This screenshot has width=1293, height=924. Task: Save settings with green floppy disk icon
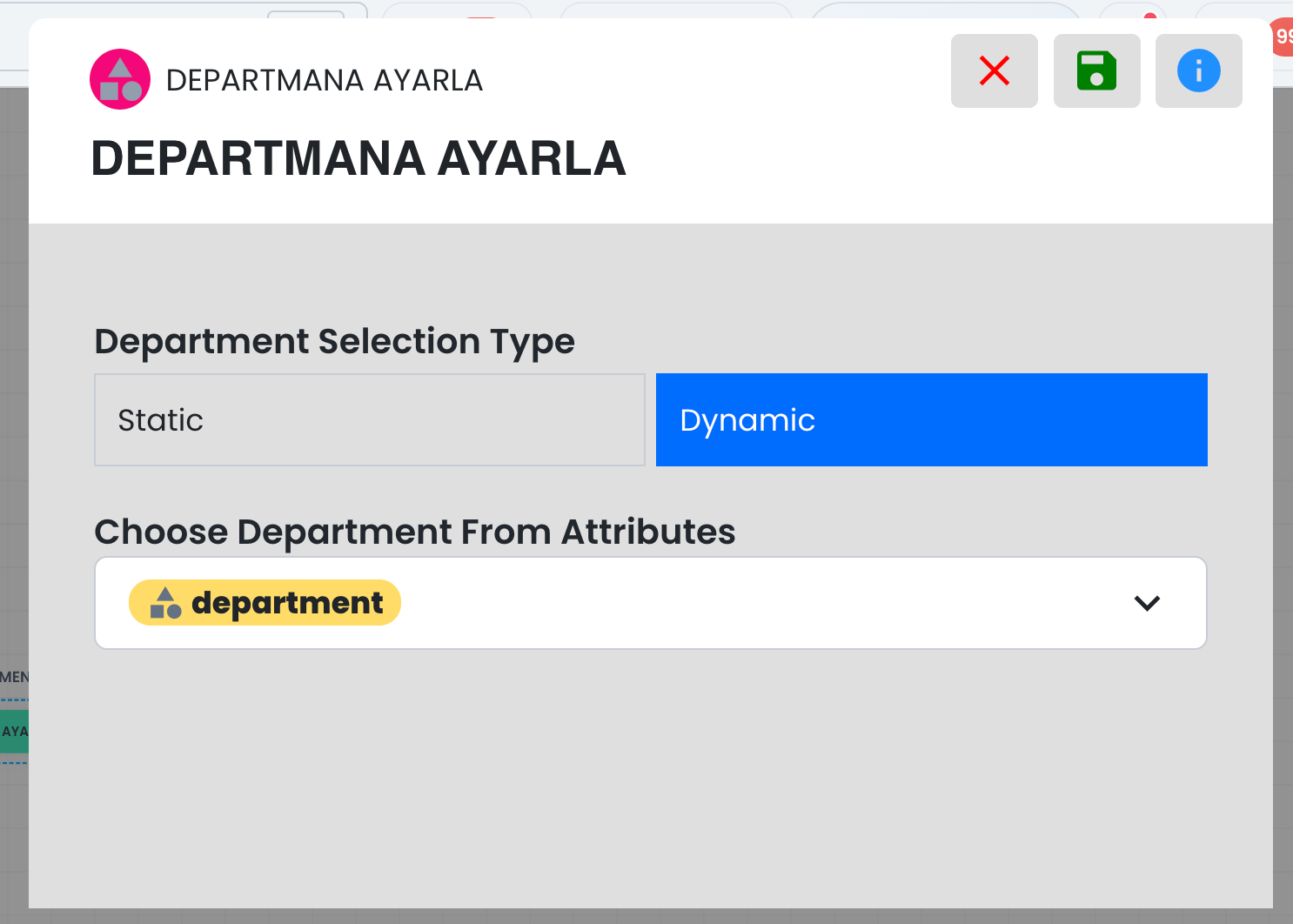pyautogui.click(x=1096, y=70)
